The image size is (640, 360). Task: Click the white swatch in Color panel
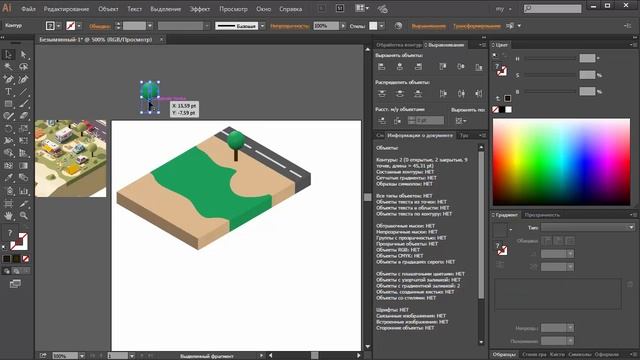click(x=509, y=109)
